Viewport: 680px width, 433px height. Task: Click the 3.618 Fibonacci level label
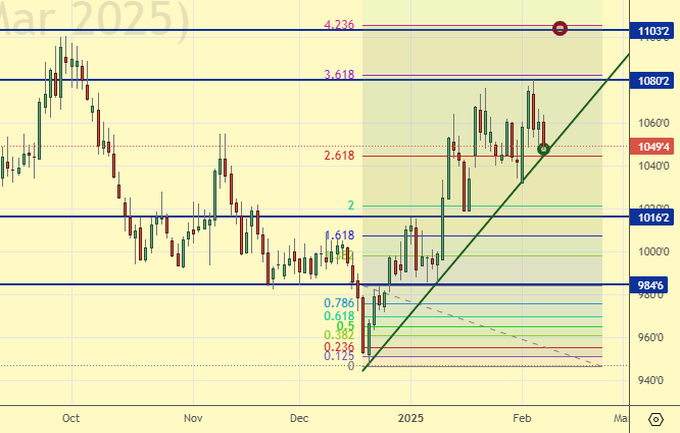tap(339, 75)
